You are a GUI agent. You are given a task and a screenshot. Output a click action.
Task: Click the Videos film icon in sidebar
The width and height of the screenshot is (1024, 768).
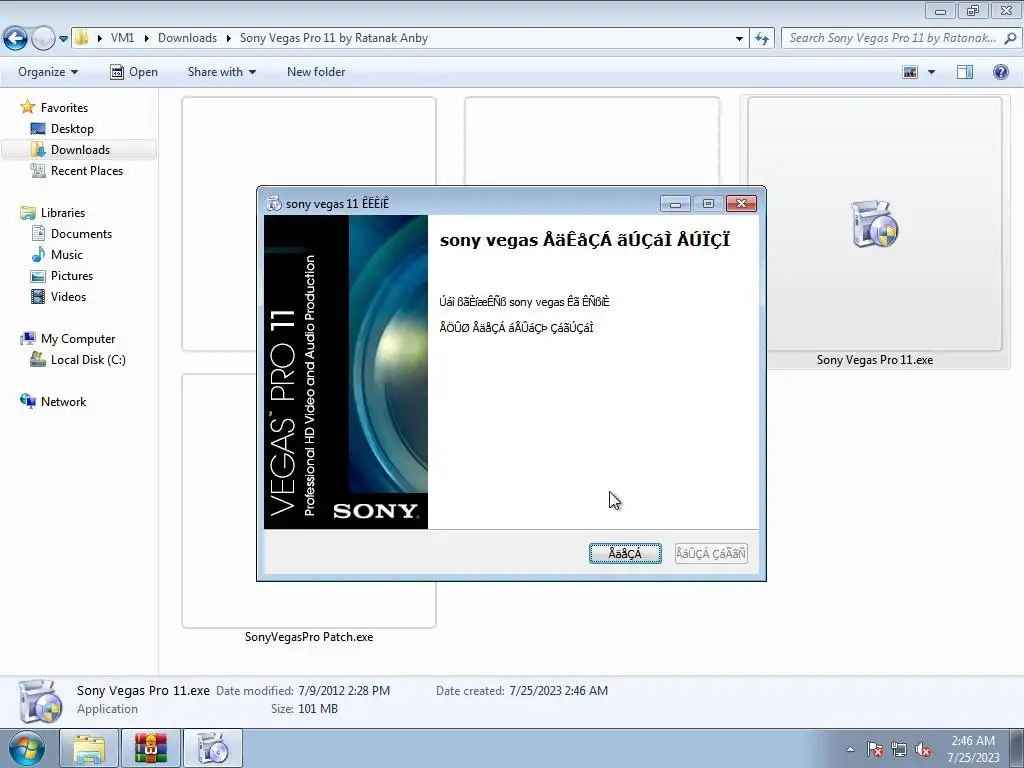[39, 296]
